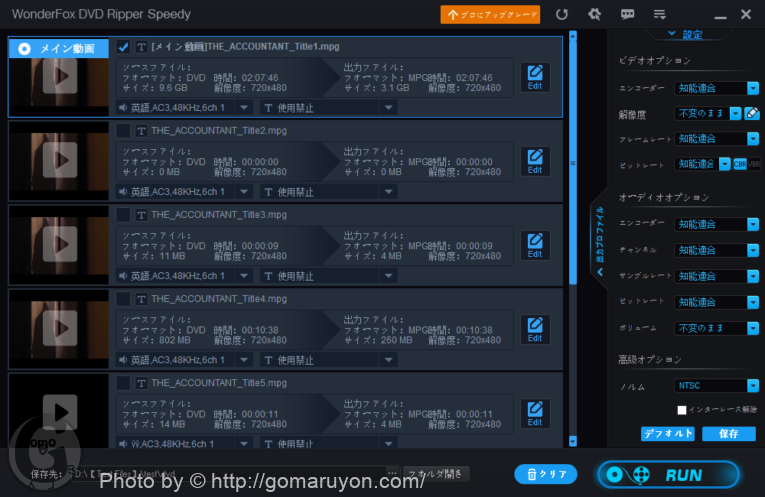Viewport: 765px width, 497px height.
Task: Click the title list scrollbar thumb
Action: (573, 163)
